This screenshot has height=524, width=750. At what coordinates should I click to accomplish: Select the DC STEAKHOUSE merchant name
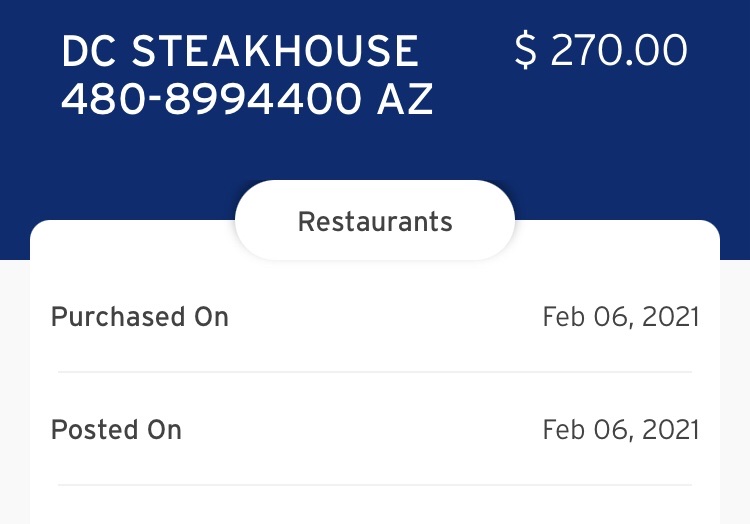coord(240,52)
